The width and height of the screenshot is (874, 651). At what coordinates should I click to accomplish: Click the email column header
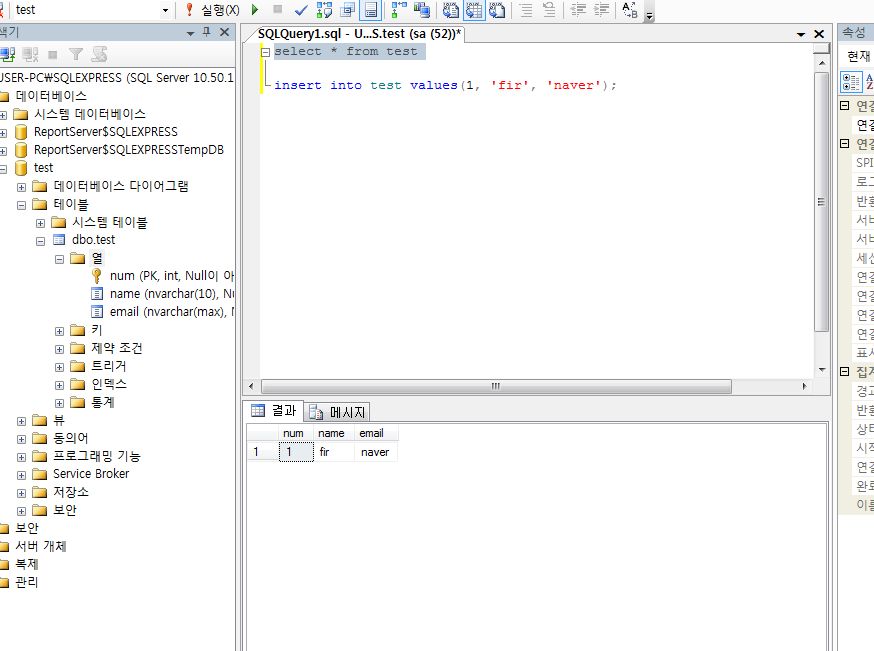(376, 433)
